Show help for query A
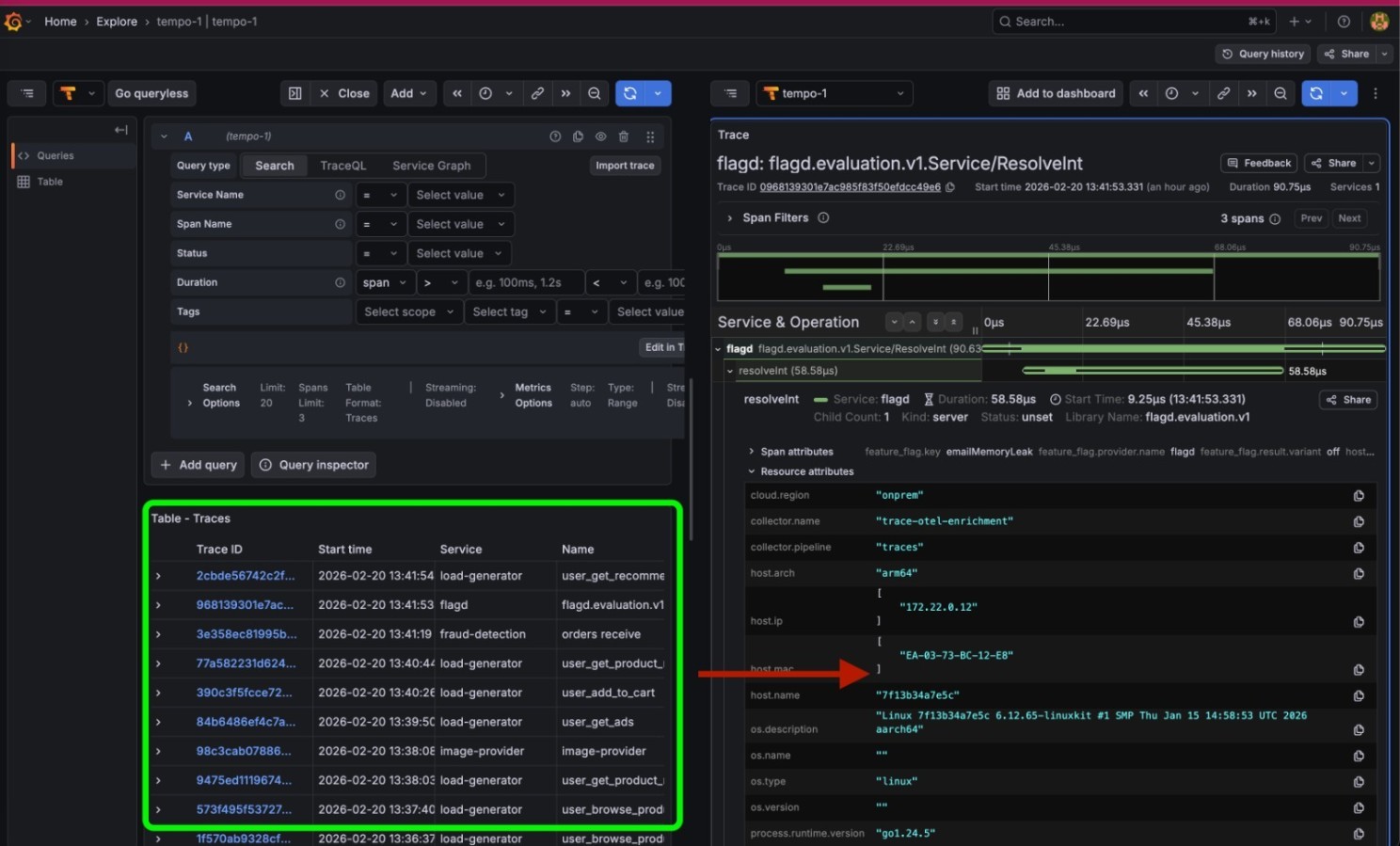1400x846 pixels. (x=555, y=136)
